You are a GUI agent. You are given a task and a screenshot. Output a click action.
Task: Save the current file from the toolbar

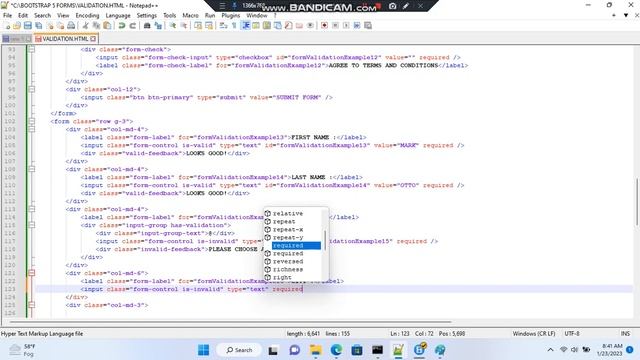pos(27,26)
